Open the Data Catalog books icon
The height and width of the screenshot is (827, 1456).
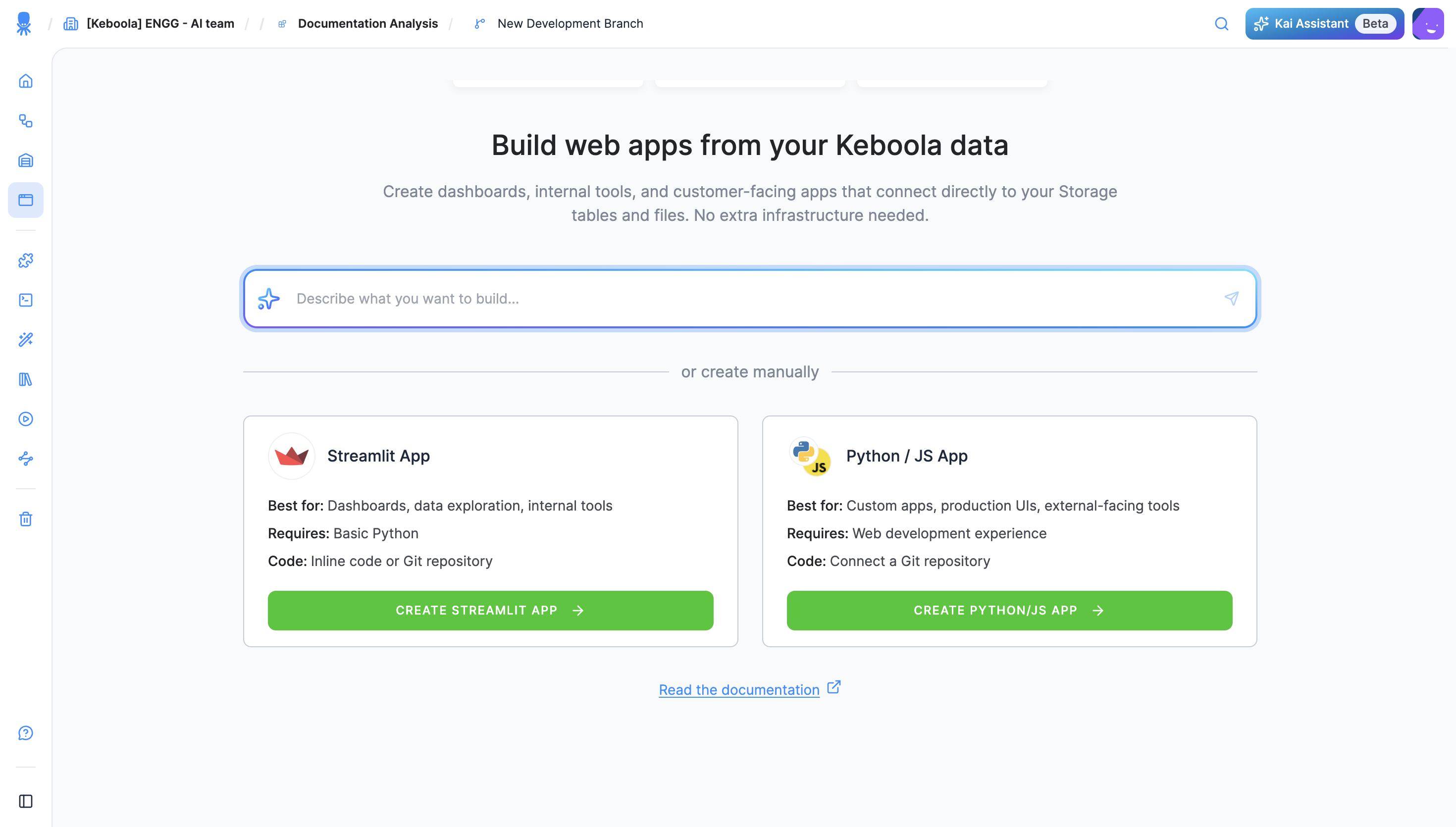(26, 379)
